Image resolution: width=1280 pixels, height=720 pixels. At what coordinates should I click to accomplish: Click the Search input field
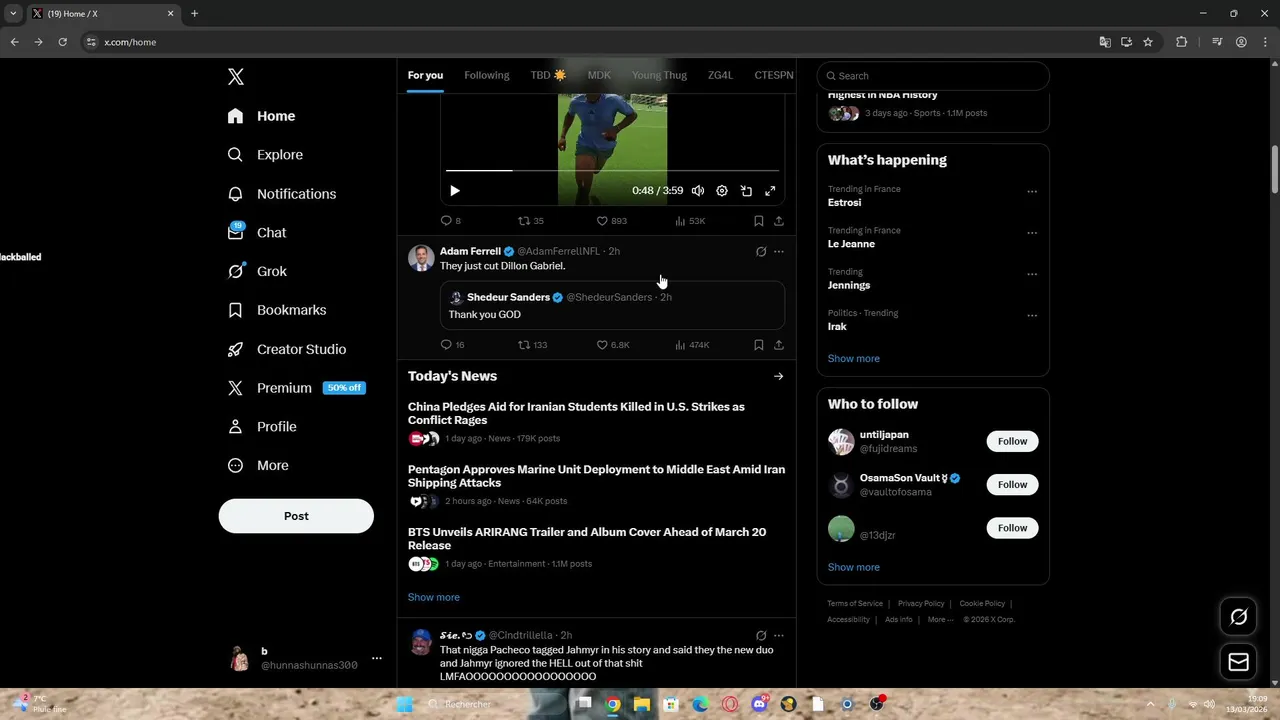933,76
